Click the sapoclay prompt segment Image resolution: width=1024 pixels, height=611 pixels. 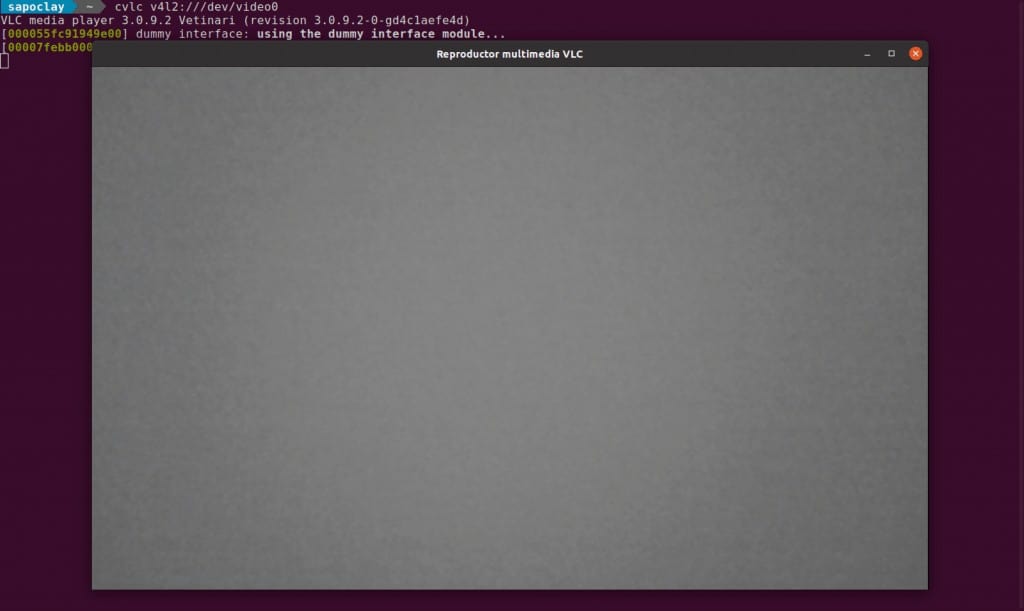pyautogui.click(x=36, y=7)
